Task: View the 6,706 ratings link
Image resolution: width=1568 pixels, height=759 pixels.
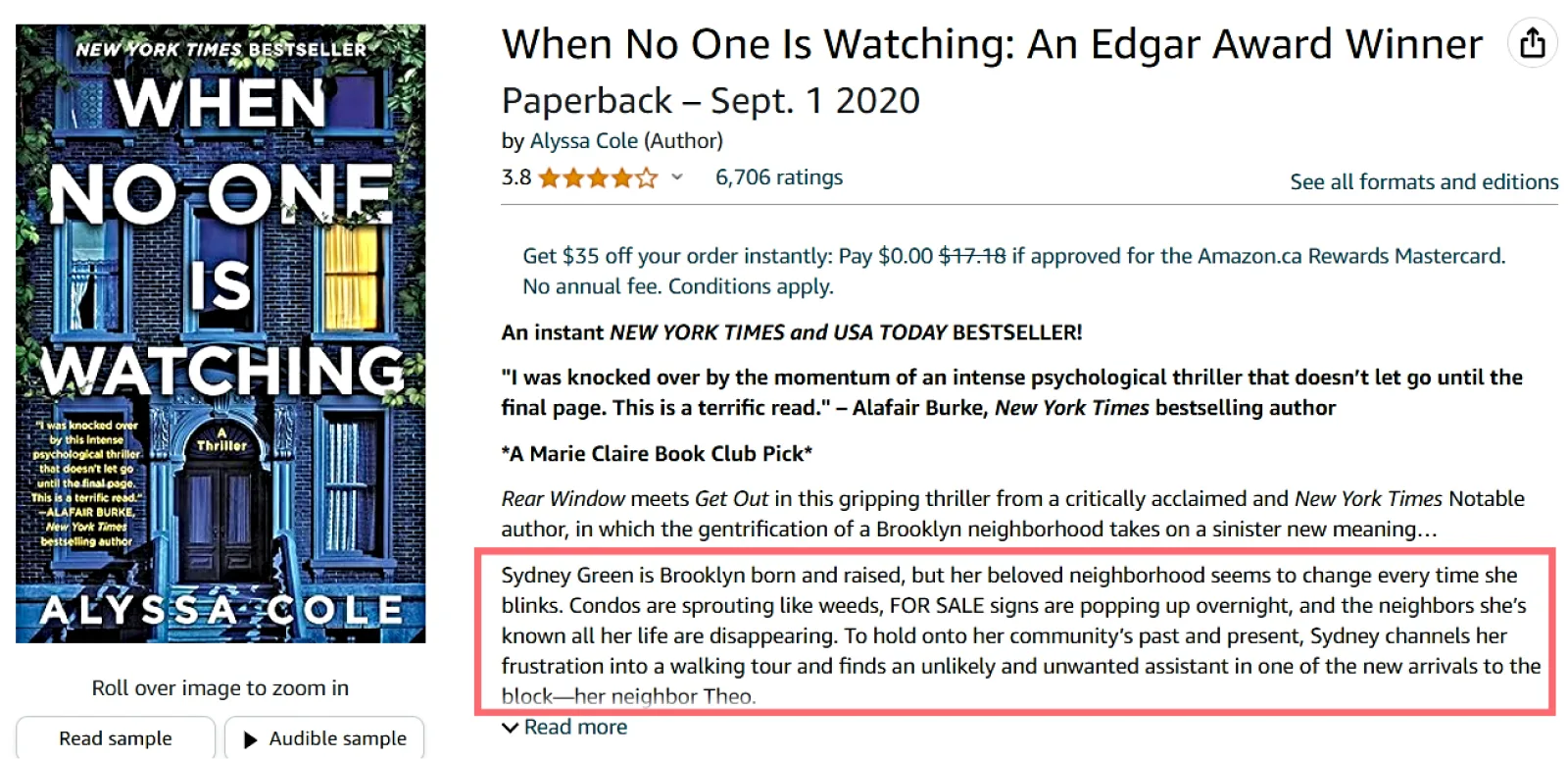Action: (778, 177)
